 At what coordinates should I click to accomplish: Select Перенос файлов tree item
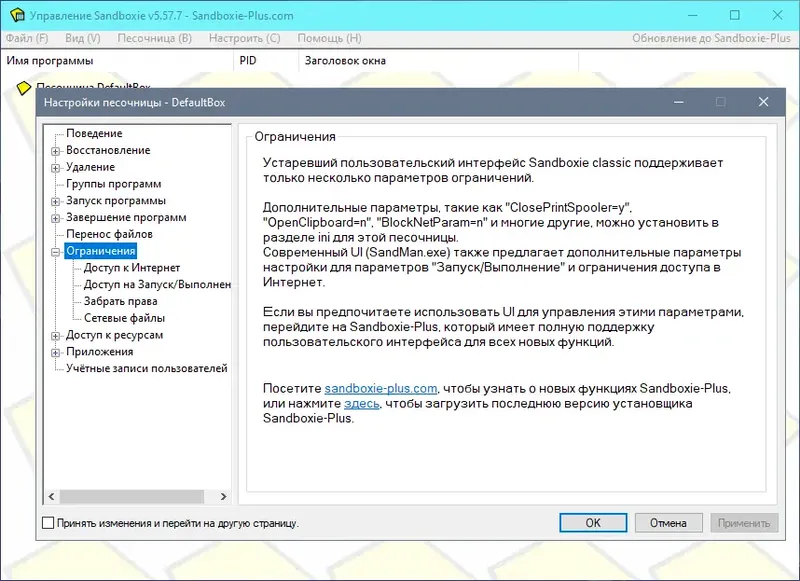[109, 234]
